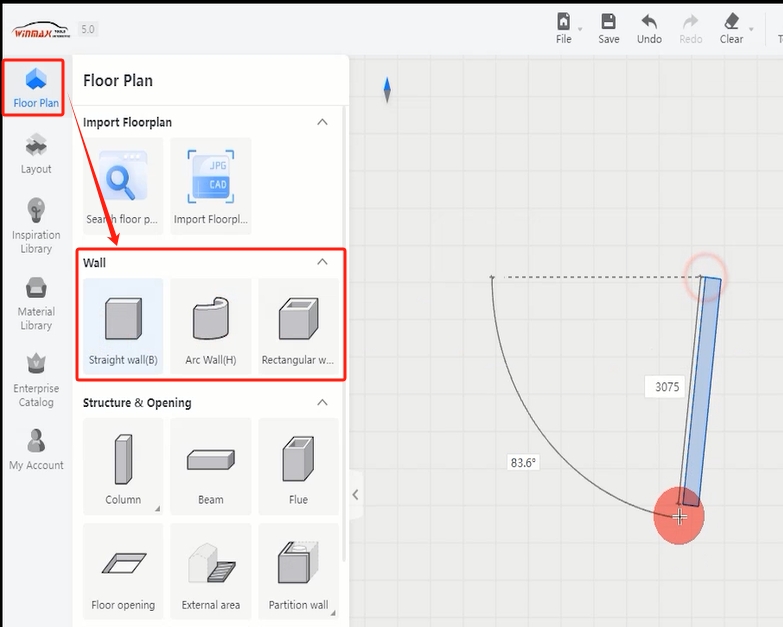Collapse the left panel with arrow handle
This screenshot has width=783, height=627.
coord(356,495)
